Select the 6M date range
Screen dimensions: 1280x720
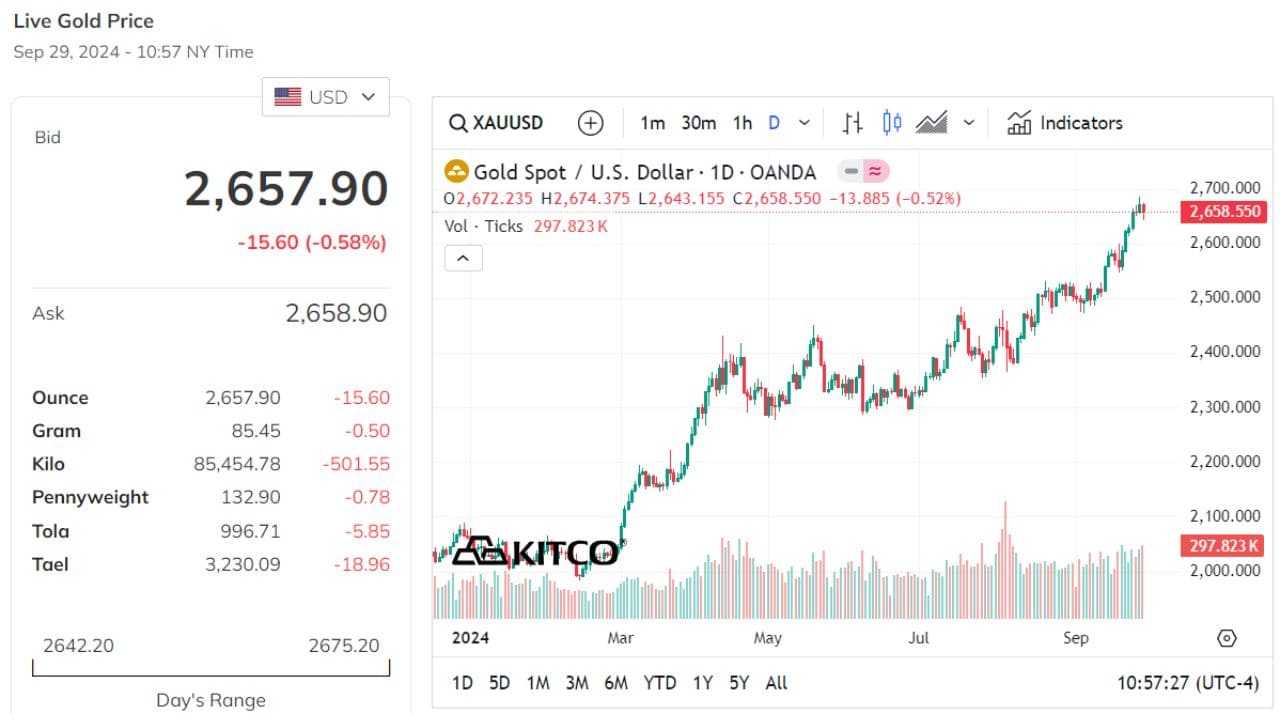[616, 683]
